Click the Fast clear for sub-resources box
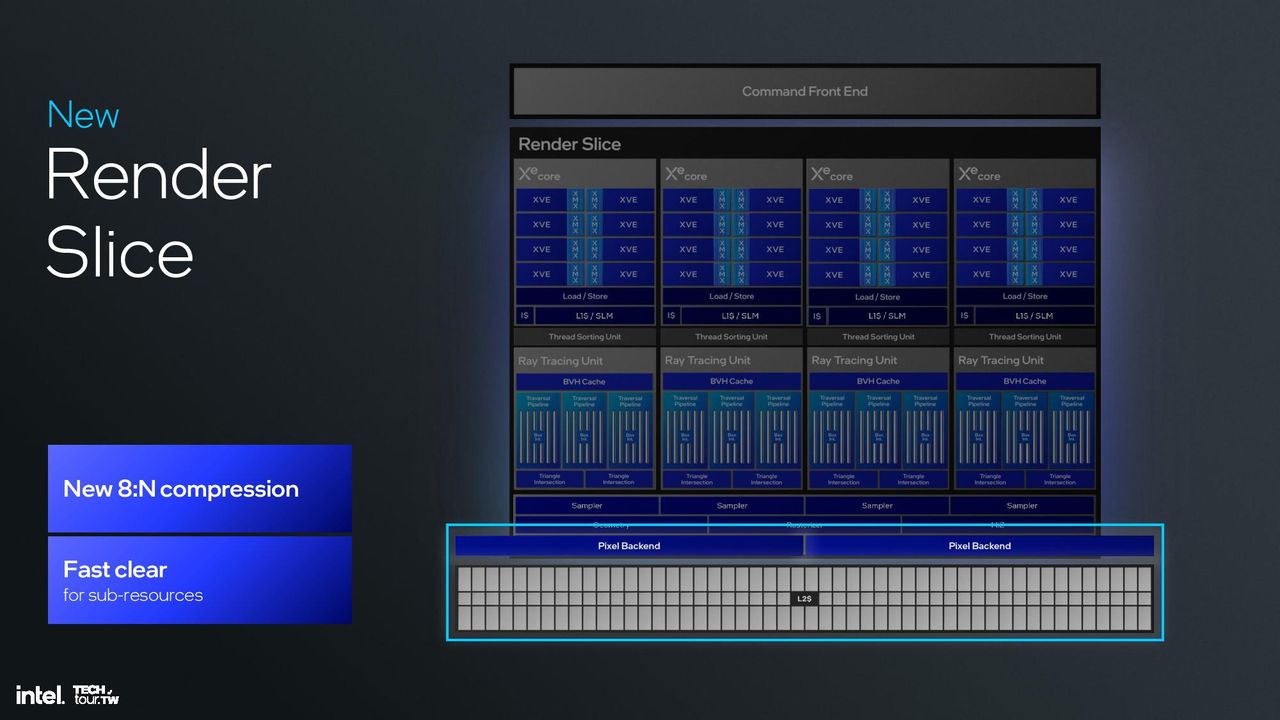Image resolution: width=1280 pixels, height=720 pixels. [200, 580]
